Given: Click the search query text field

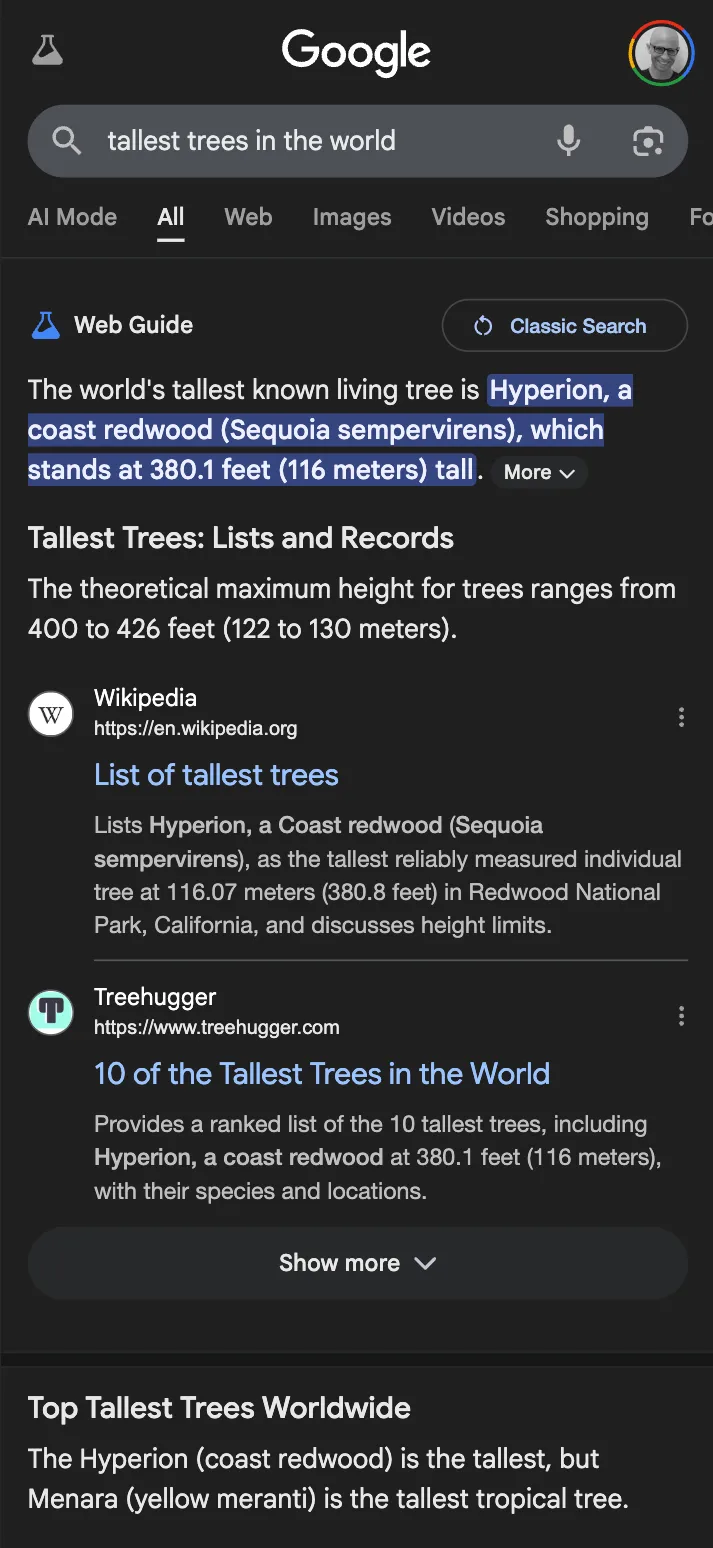Looking at the screenshot, I should (300, 141).
